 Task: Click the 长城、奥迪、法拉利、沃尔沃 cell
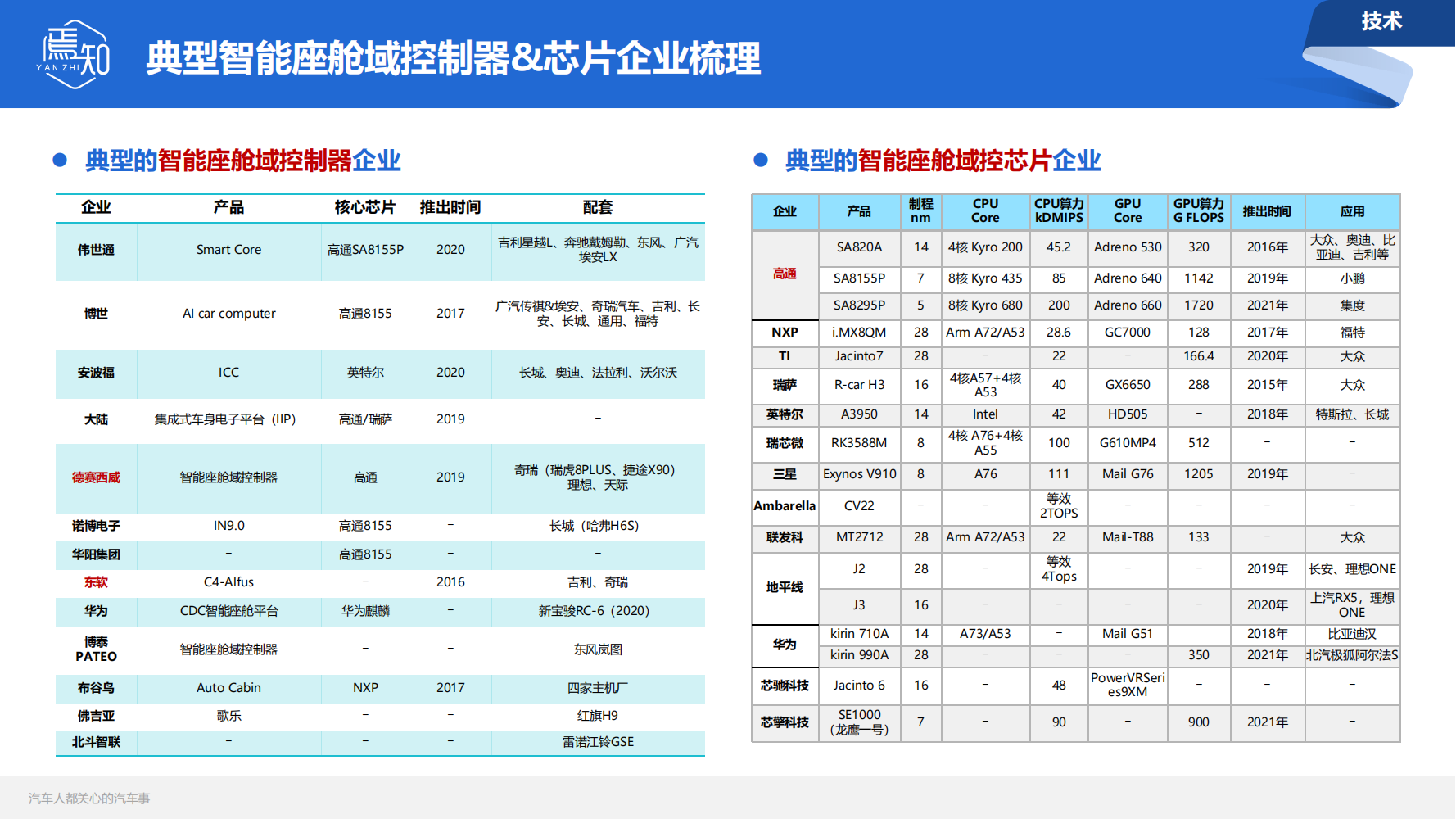coord(598,373)
